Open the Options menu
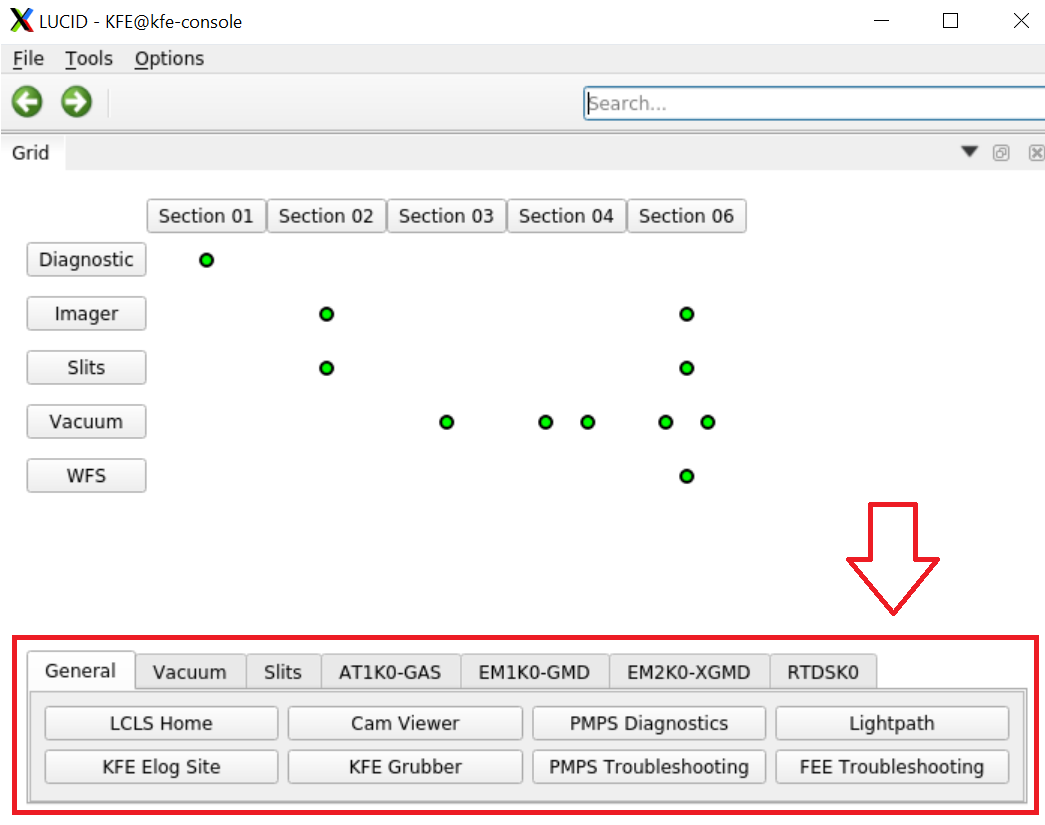 point(169,59)
